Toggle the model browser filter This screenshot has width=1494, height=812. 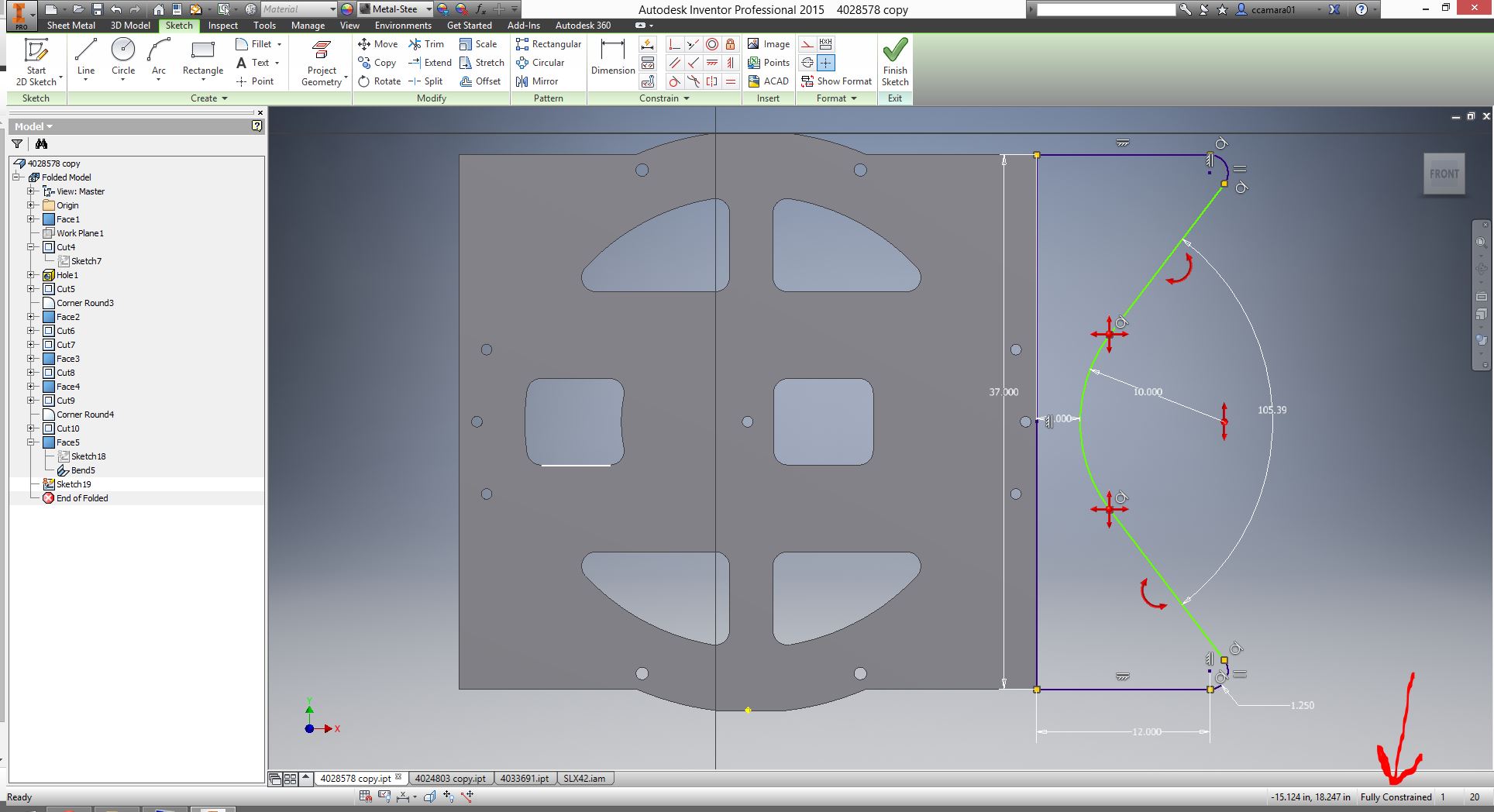click(15, 144)
